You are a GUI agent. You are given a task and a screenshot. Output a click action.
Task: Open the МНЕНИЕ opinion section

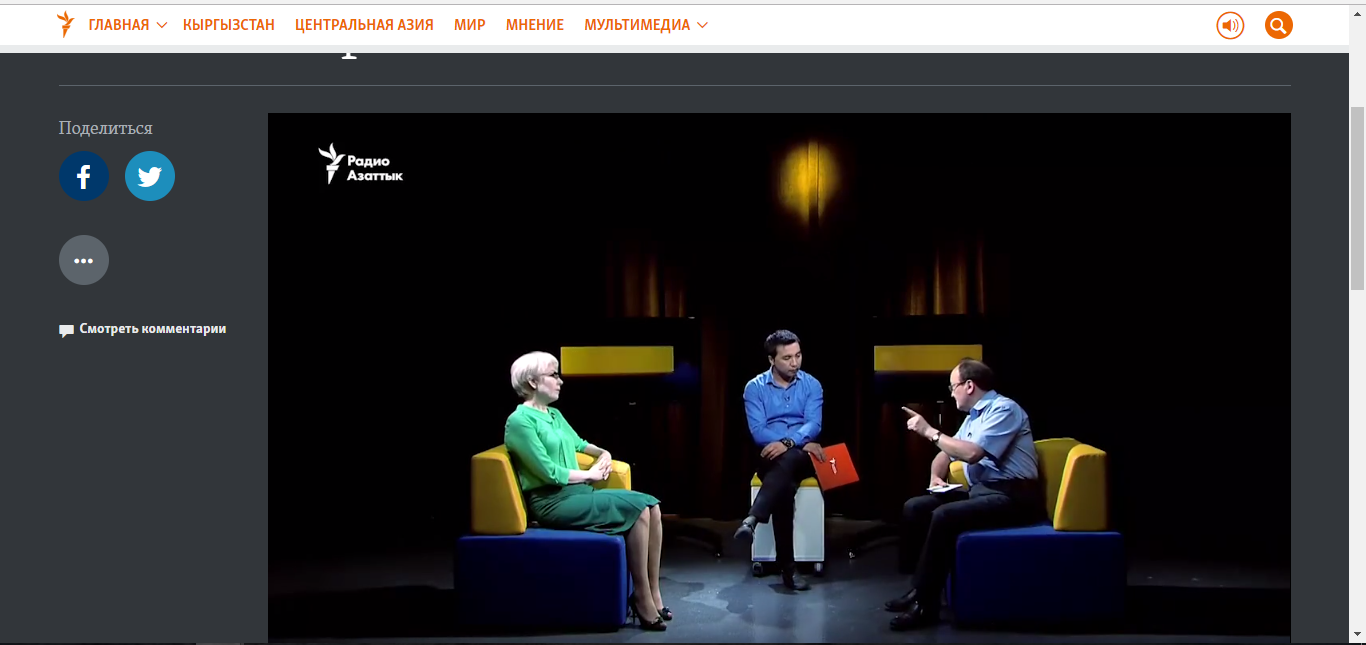click(x=534, y=25)
